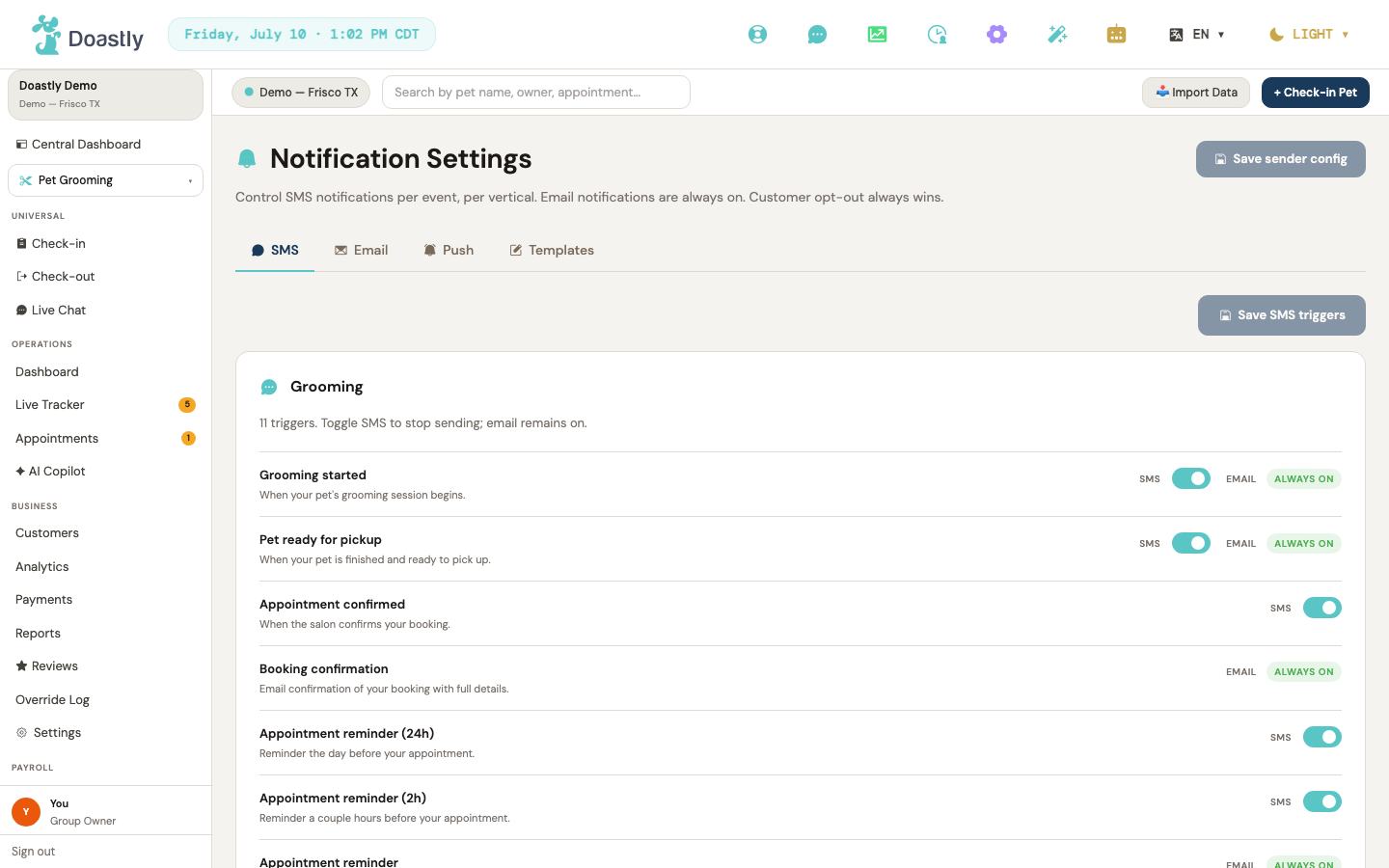1389x868 pixels.
Task: Click the bubble icon beside Live Chat in sidebar
Action: (x=21, y=311)
